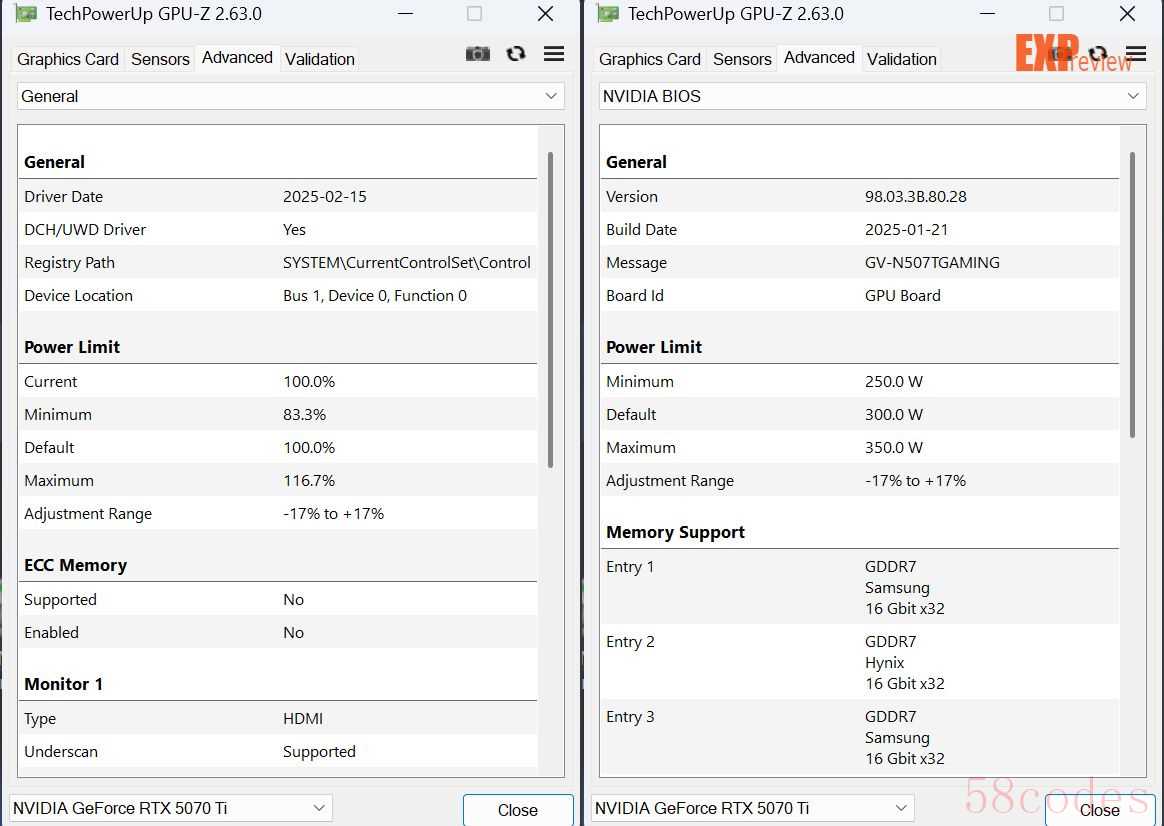The image size is (1164, 826).
Task: Minimize the left GPU-Z window
Action: [405, 14]
